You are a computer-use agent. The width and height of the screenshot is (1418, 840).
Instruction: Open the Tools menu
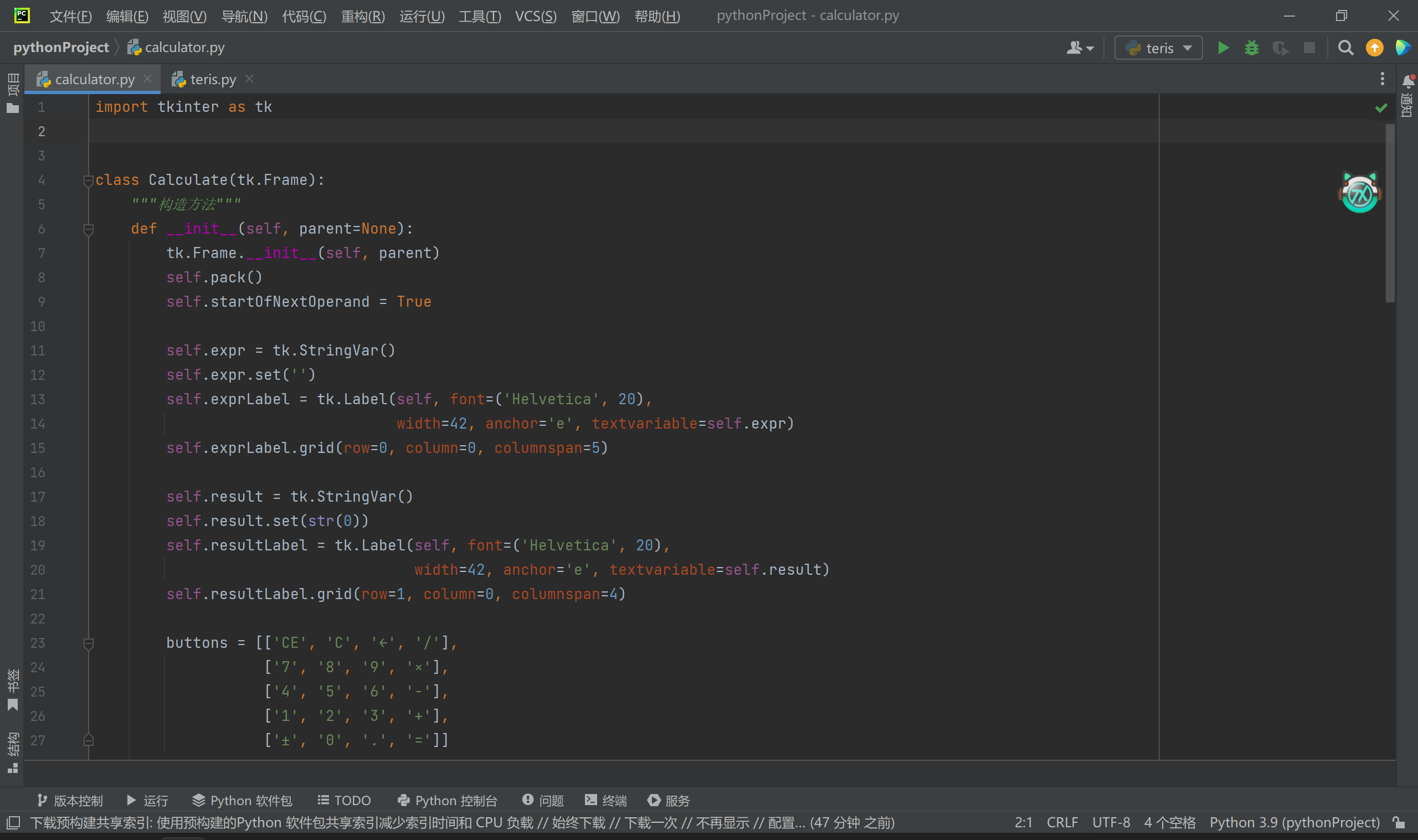tap(480, 16)
